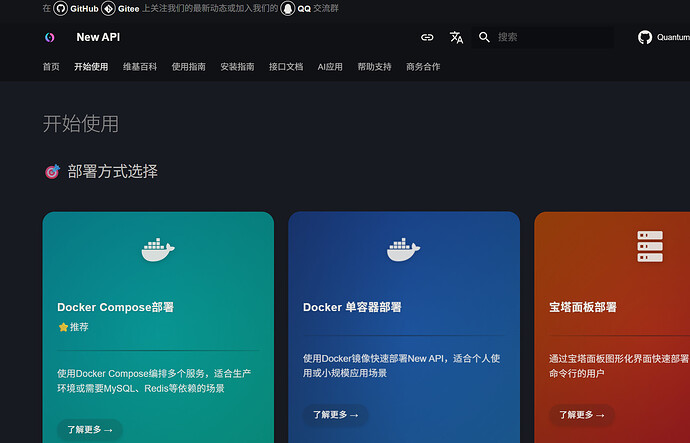Open the GitHub text link in the top banner
The width and height of the screenshot is (690, 443).
click(x=84, y=8)
